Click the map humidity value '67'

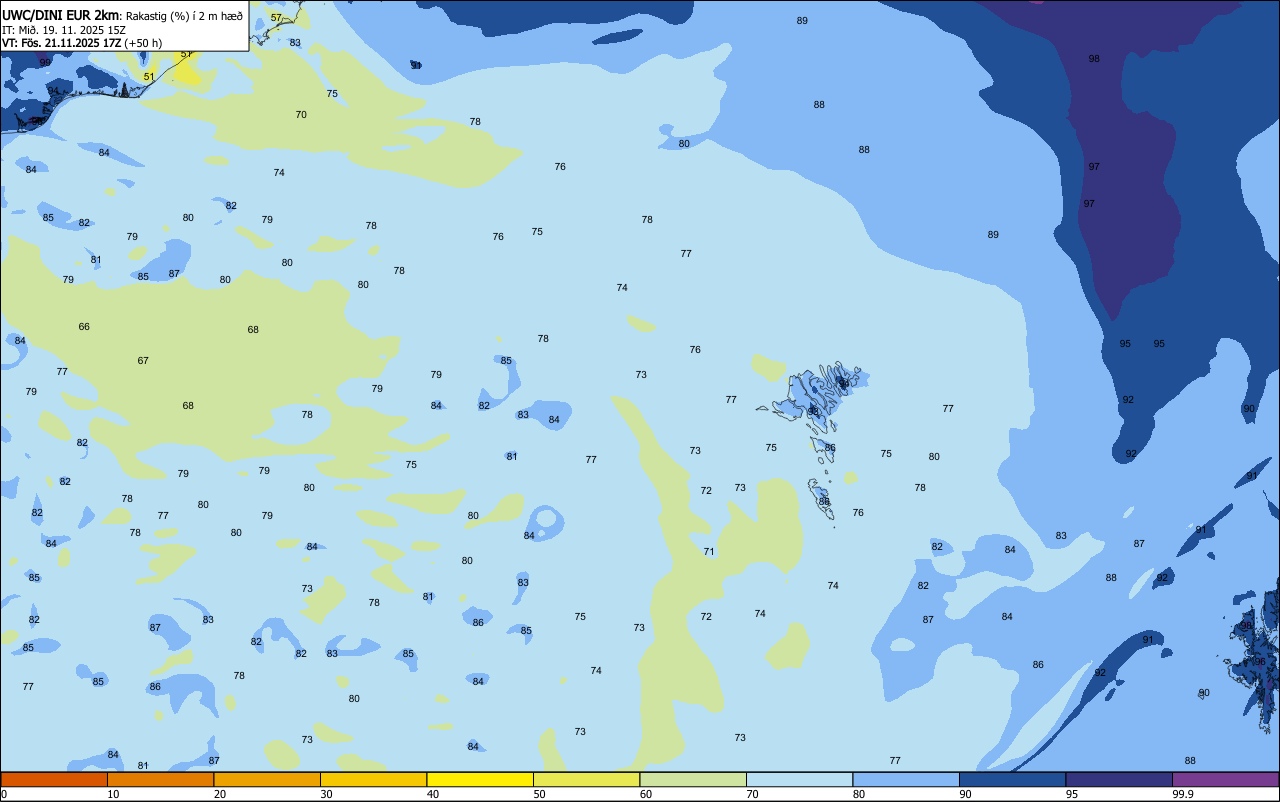click(x=143, y=361)
